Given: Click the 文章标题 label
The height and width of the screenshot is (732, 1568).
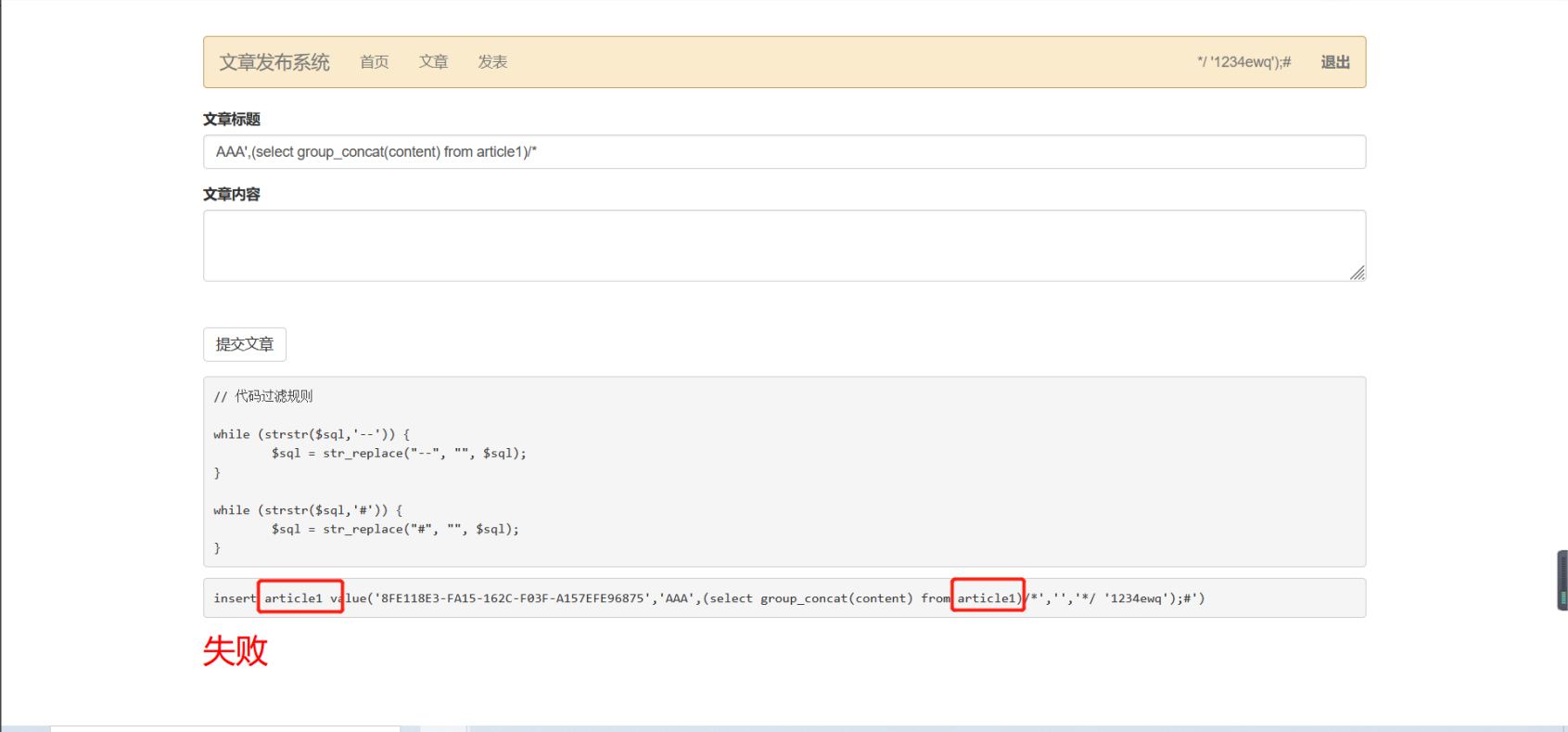Looking at the screenshot, I should click(232, 120).
